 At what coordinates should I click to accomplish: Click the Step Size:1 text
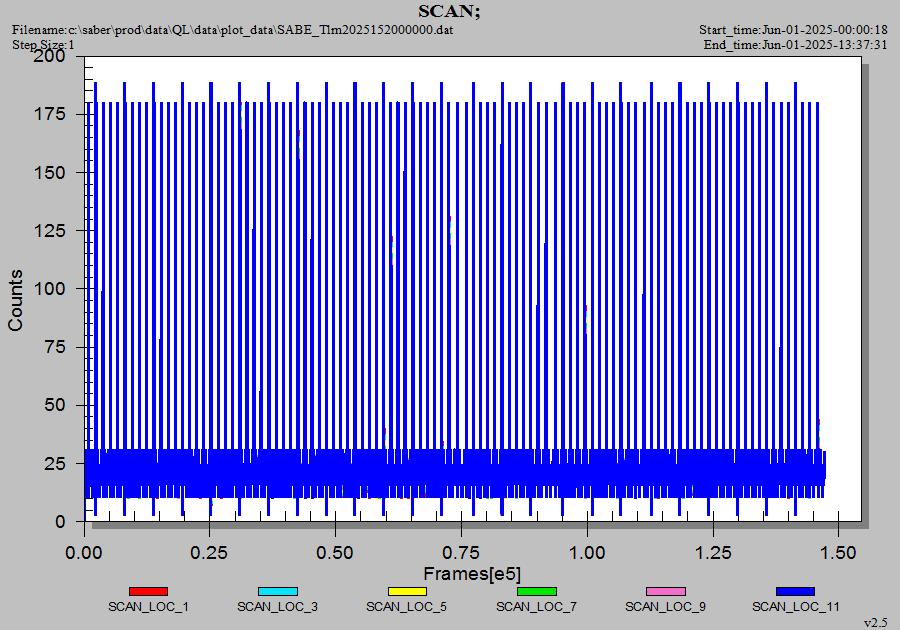(44, 45)
